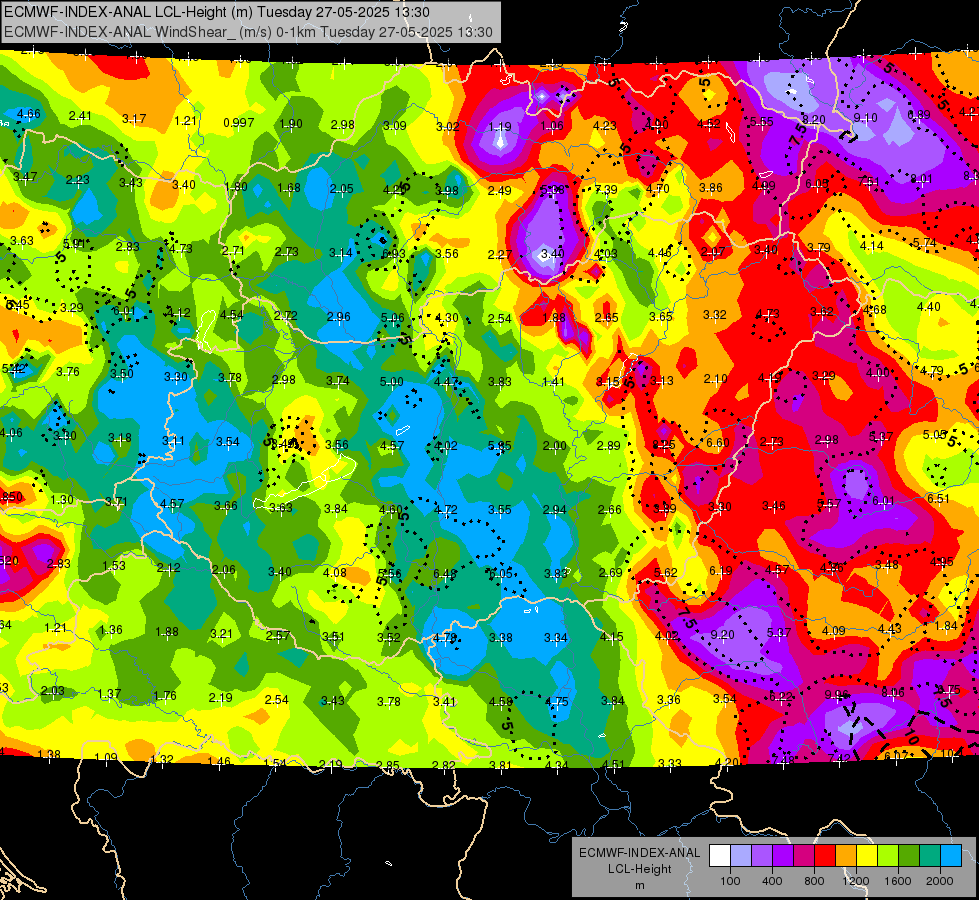979x900 pixels.
Task: Click the orange legend swatch
Action: point(845,855)
